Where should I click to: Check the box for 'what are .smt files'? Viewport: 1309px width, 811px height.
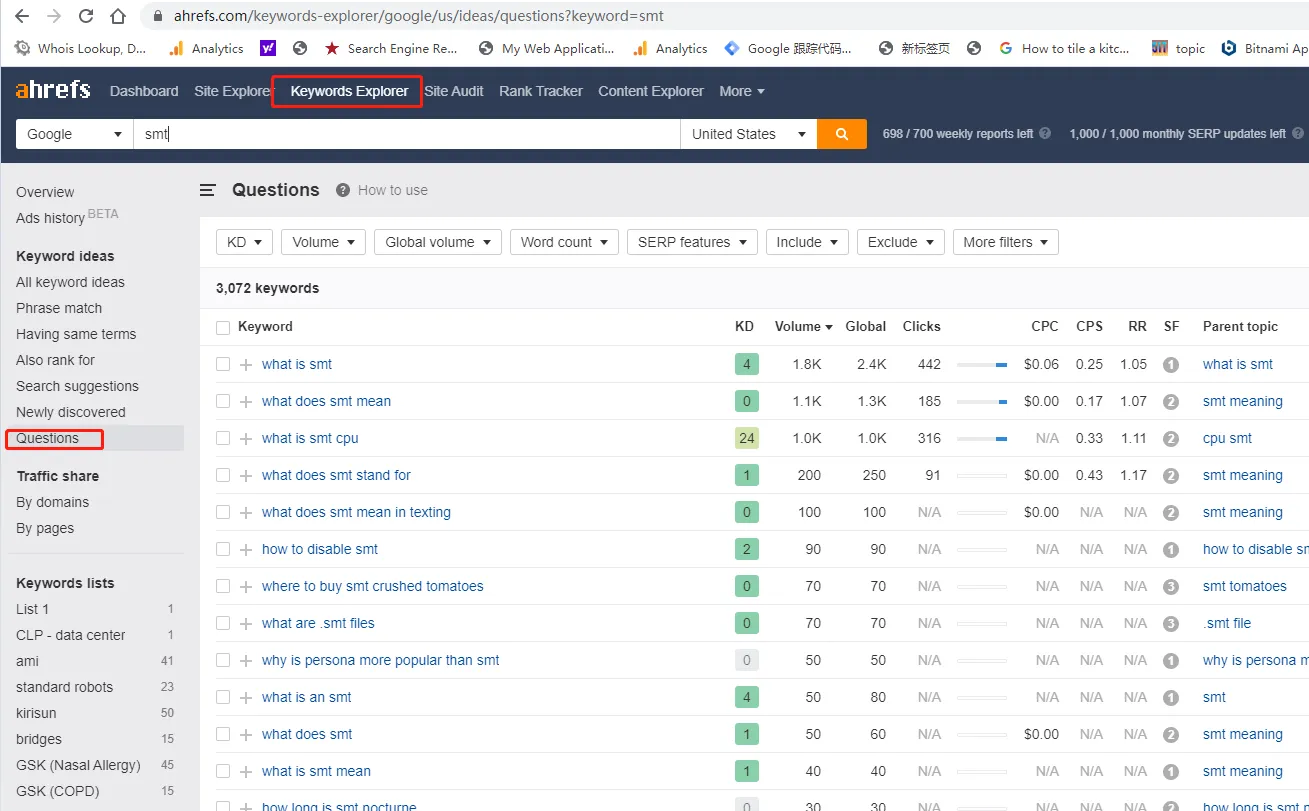click(223, 623)
